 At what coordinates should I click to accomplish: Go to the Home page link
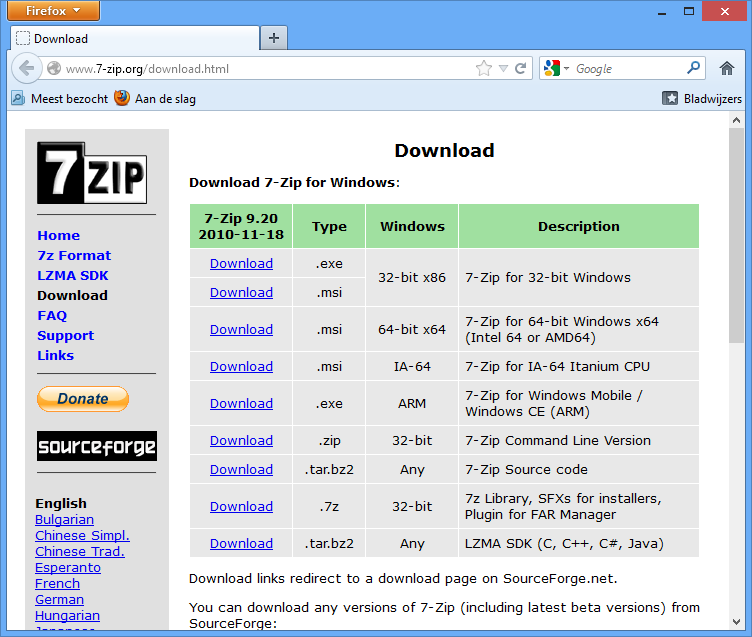point(59,236)
